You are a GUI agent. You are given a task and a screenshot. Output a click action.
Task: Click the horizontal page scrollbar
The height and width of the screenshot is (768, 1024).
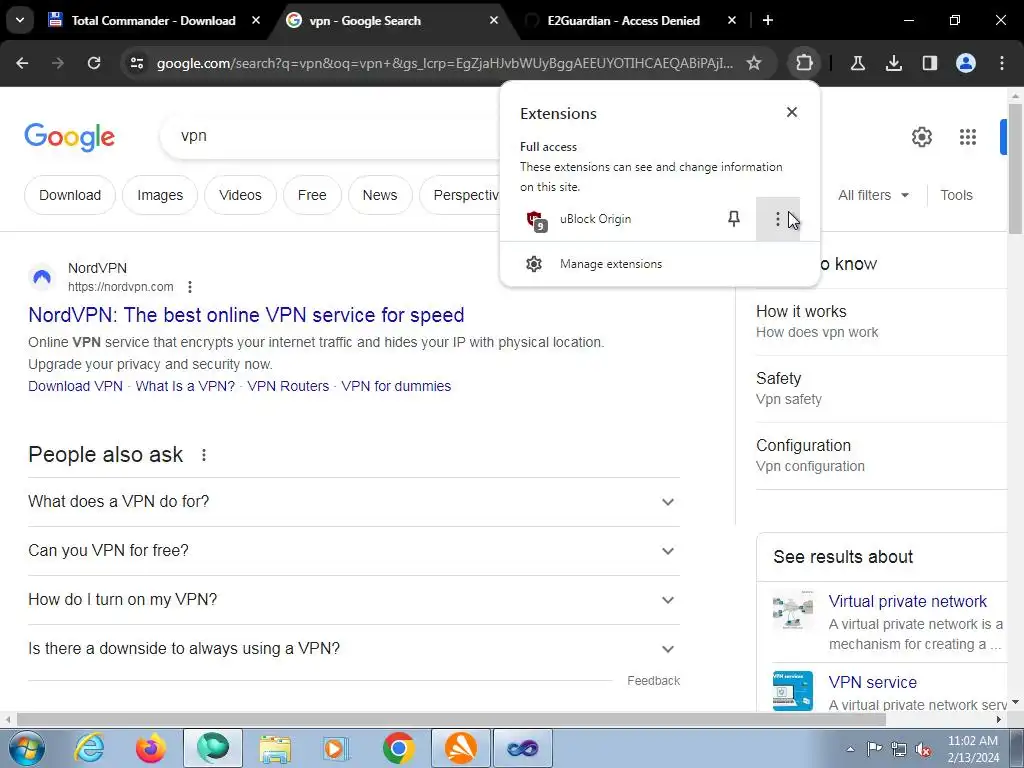(x=451, y=720)
